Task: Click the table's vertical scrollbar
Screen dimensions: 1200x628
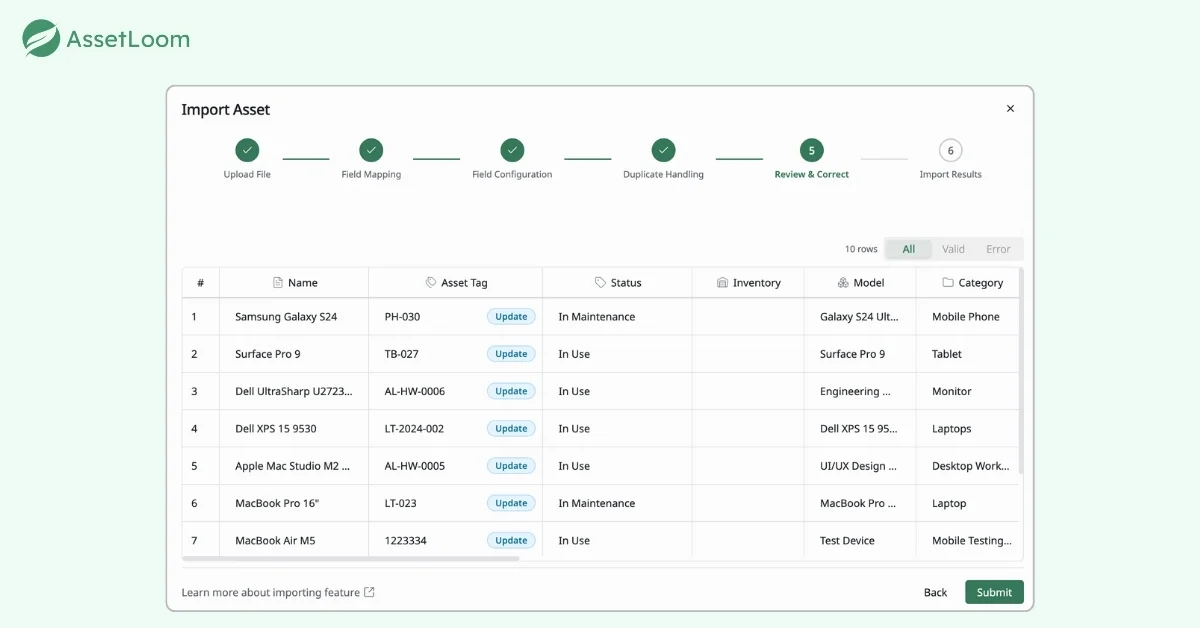Action: click(x=1021, y=370)
